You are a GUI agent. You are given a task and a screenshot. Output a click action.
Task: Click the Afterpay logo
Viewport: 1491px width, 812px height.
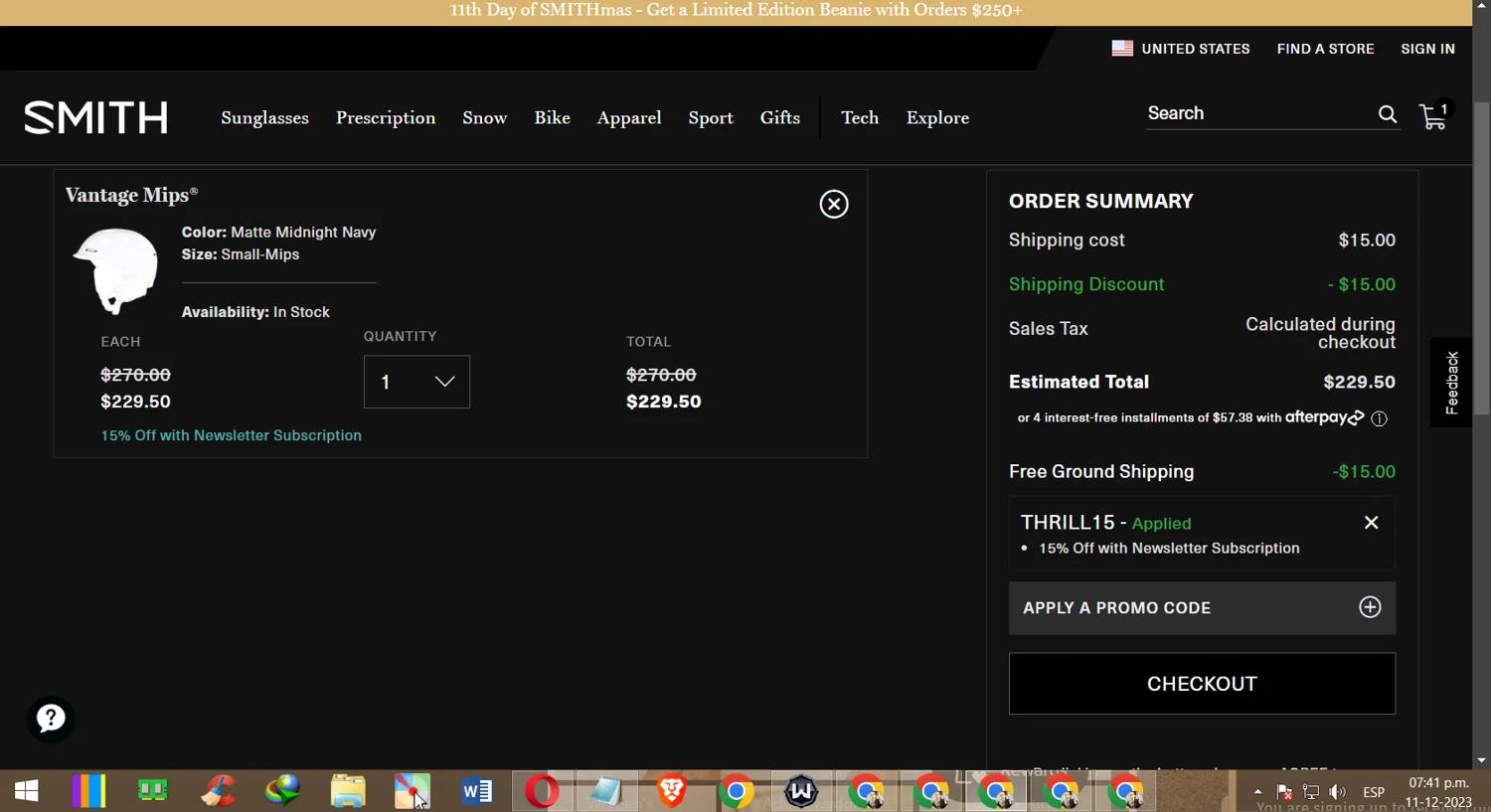click(x=1324, y=417)
